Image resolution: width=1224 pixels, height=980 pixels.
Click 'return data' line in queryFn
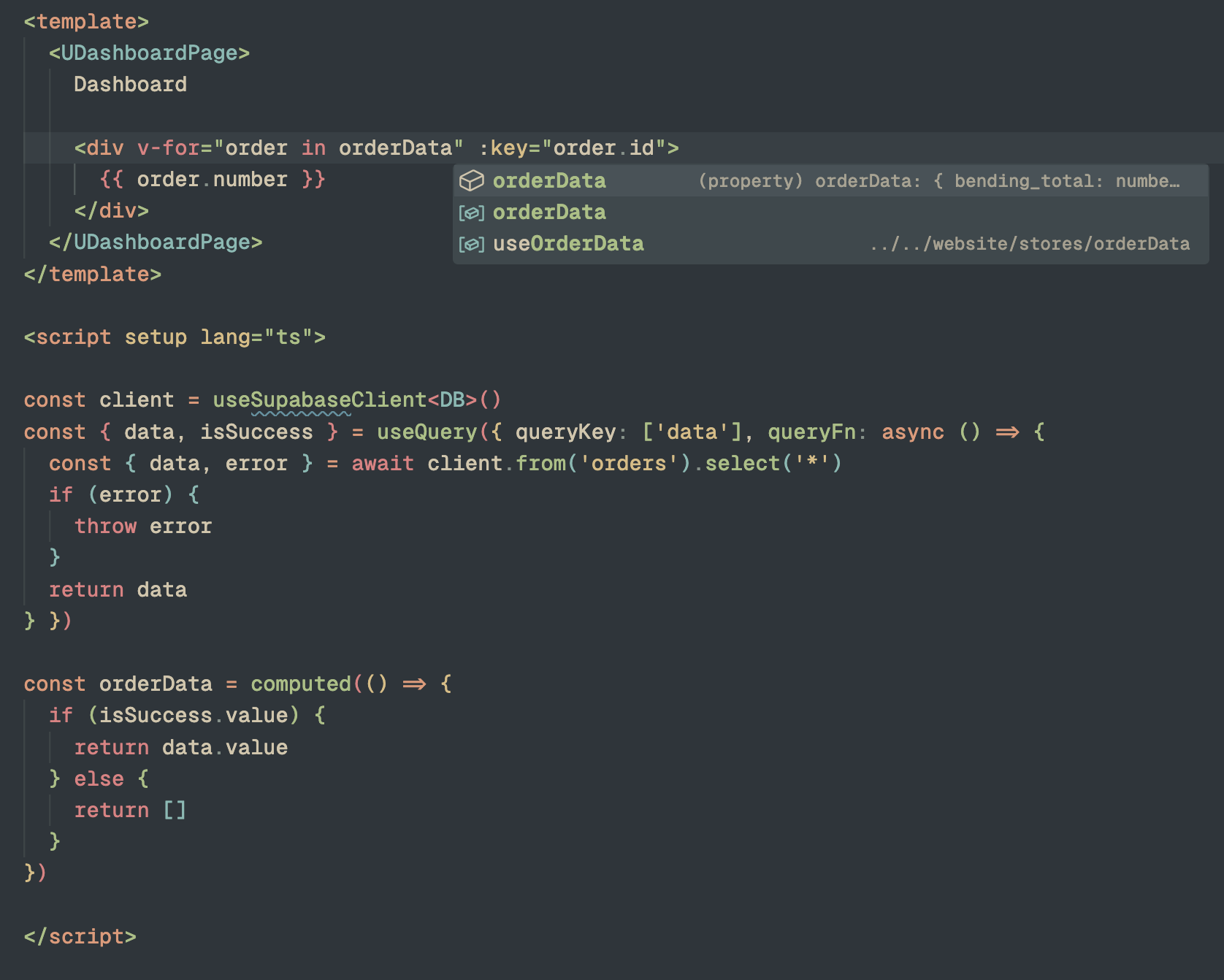tap(118, 590)
